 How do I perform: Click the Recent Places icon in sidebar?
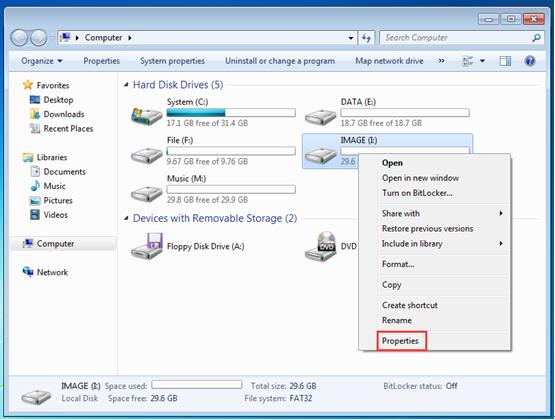pyautogui.click(x=35, y=128)
